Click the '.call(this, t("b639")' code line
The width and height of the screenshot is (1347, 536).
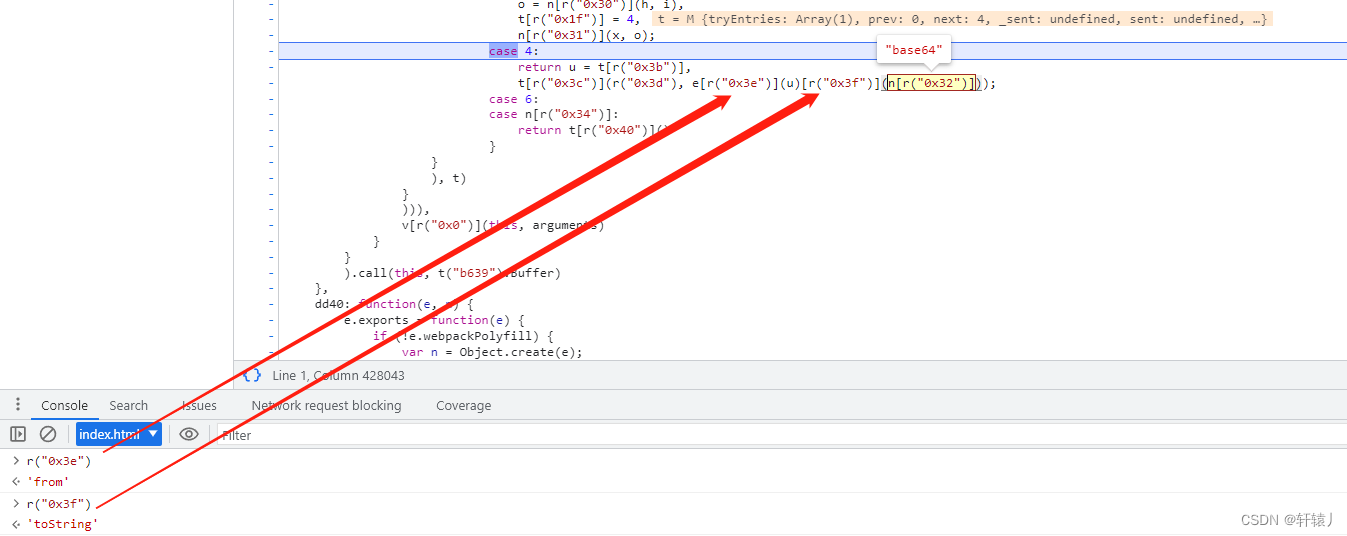452,272
